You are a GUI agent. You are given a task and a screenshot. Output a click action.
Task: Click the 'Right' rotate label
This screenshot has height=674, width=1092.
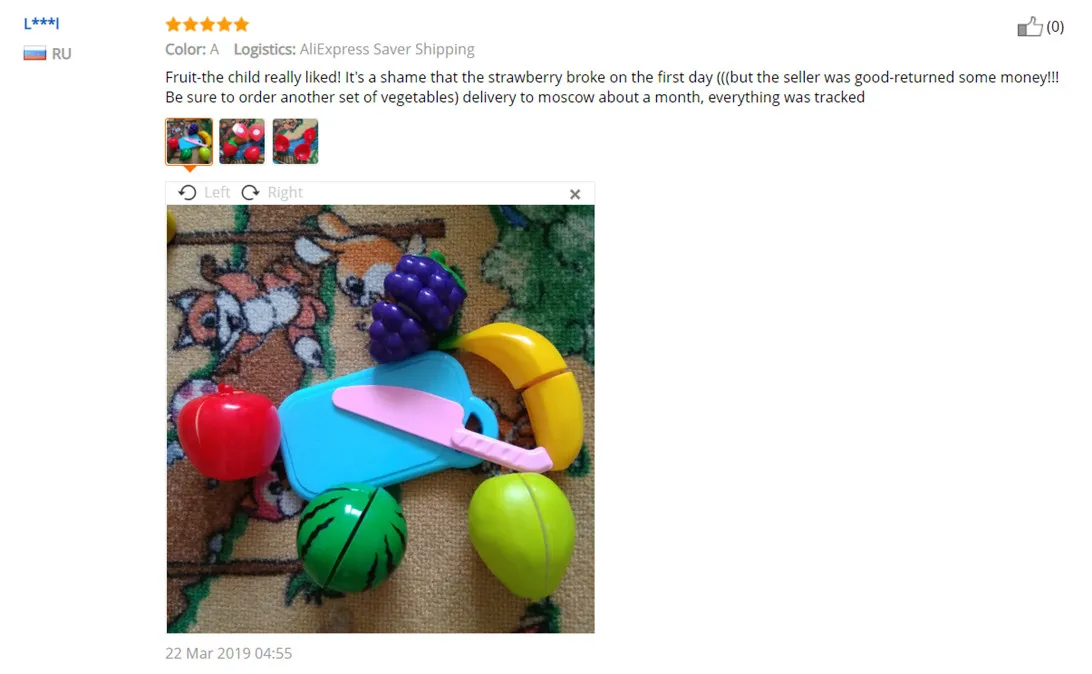(x=285, y=192)
